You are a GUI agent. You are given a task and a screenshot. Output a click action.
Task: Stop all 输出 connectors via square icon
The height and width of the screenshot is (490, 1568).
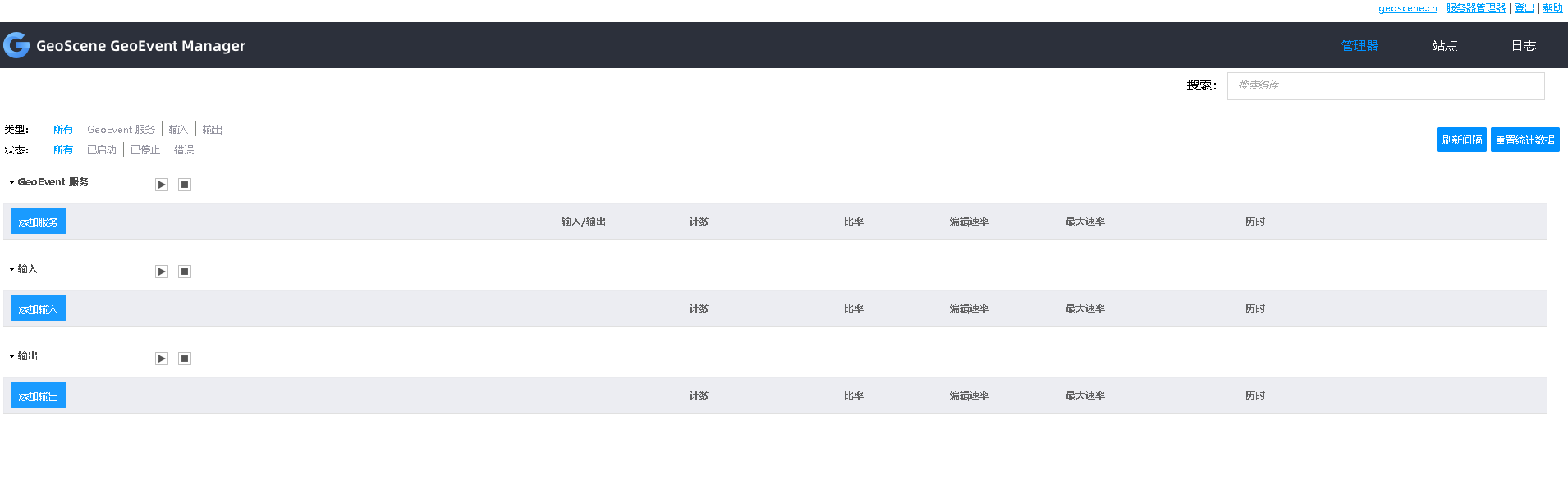184,358
